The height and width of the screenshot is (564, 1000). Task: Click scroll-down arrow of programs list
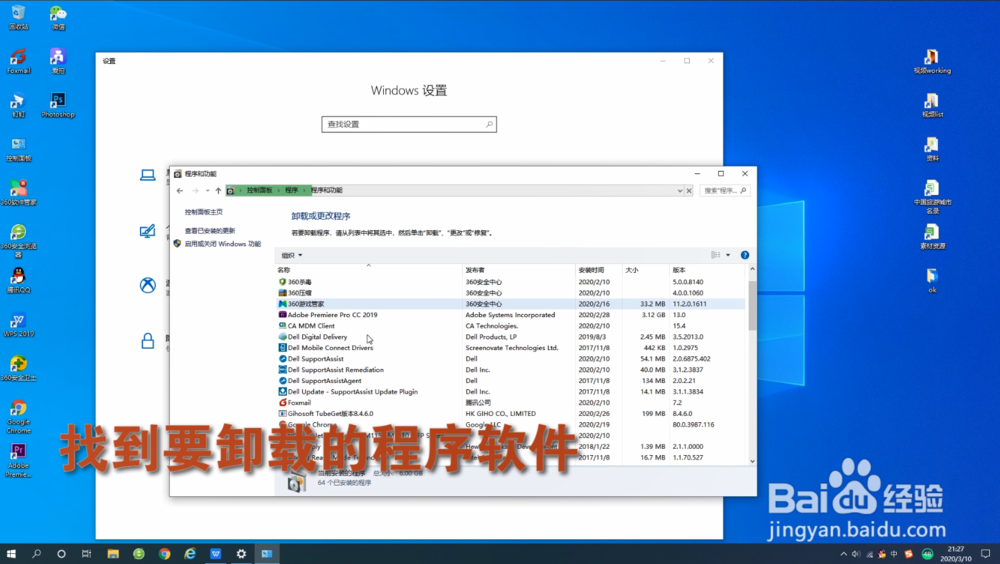752,461
